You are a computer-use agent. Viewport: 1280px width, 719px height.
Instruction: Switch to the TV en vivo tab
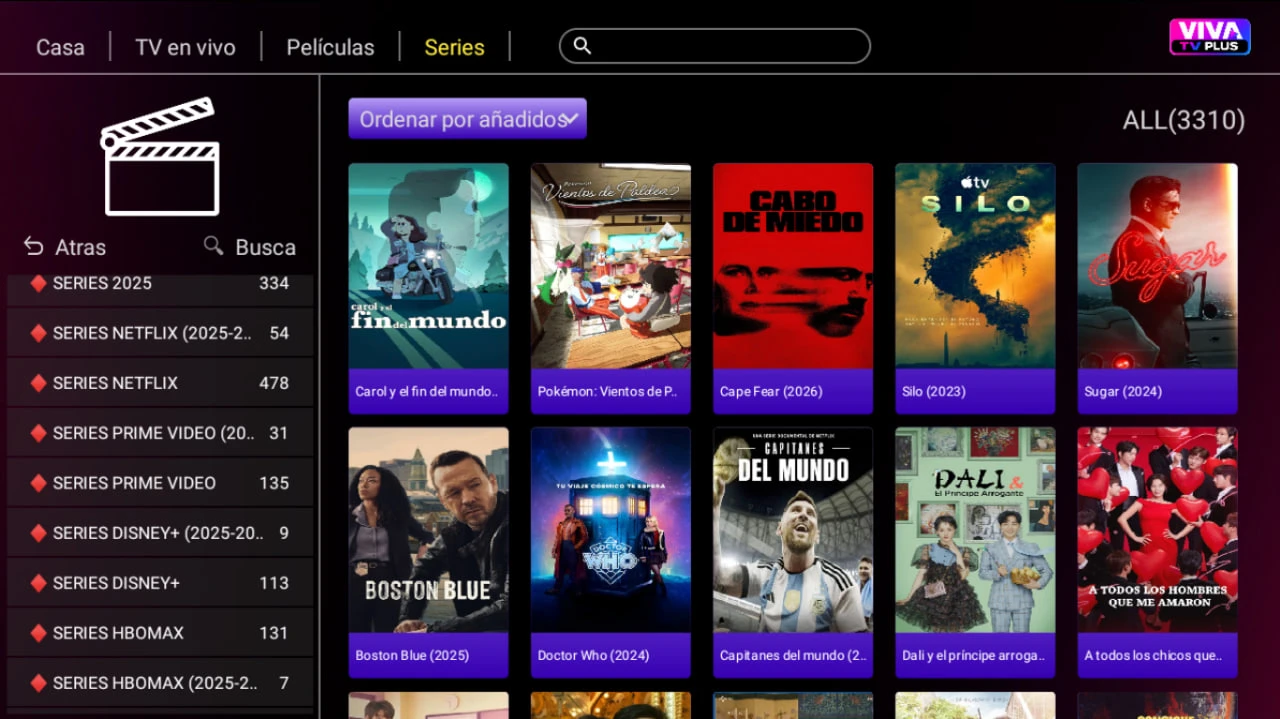click(x=185, y=47)
